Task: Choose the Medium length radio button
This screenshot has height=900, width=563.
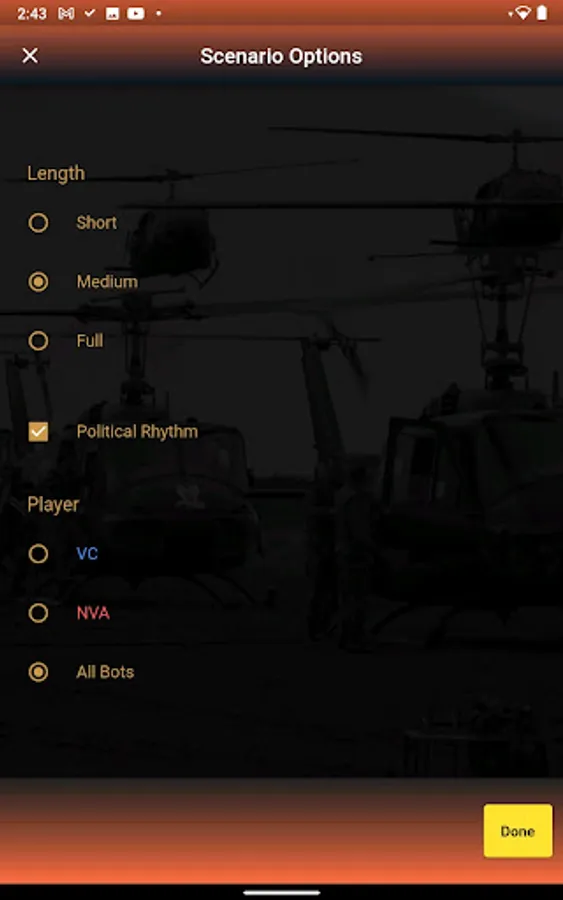Action: [x=38, y=282]
